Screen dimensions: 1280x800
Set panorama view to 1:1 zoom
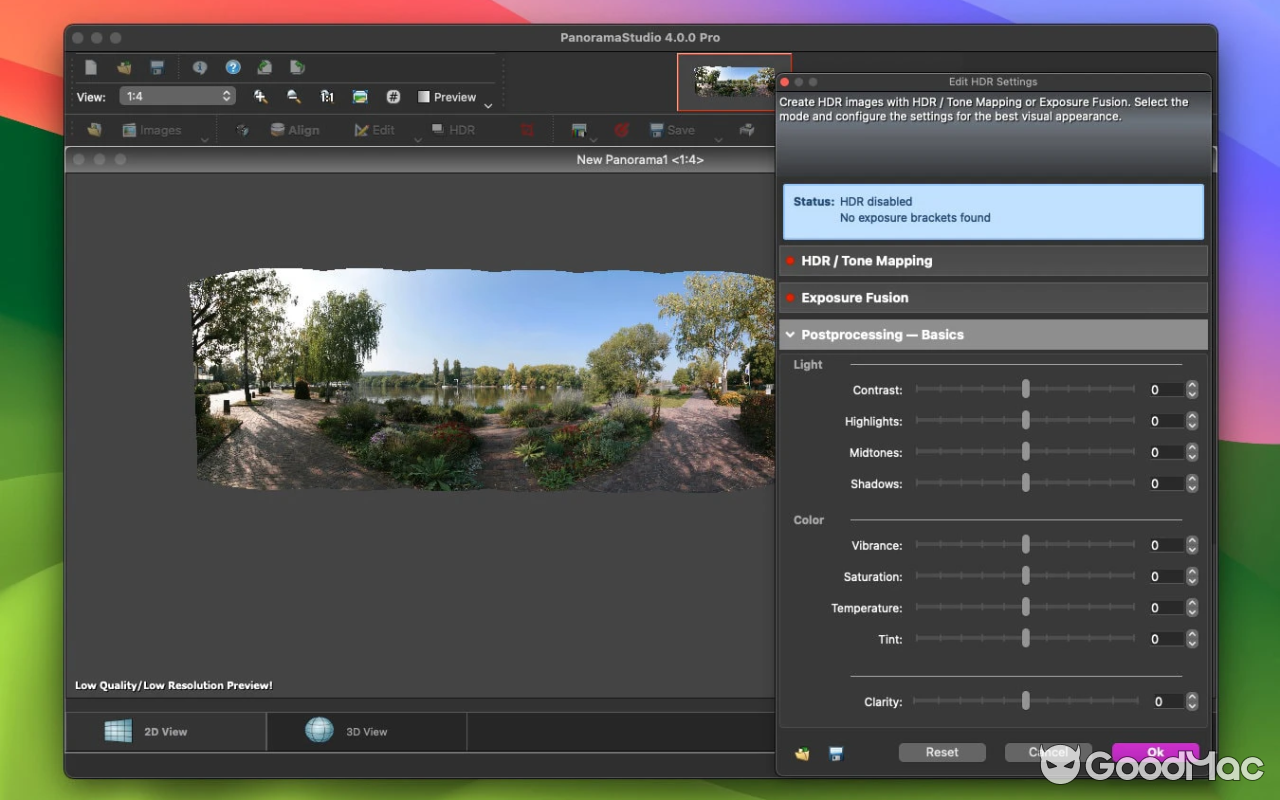pyautogui.click(x=327, y=96)
